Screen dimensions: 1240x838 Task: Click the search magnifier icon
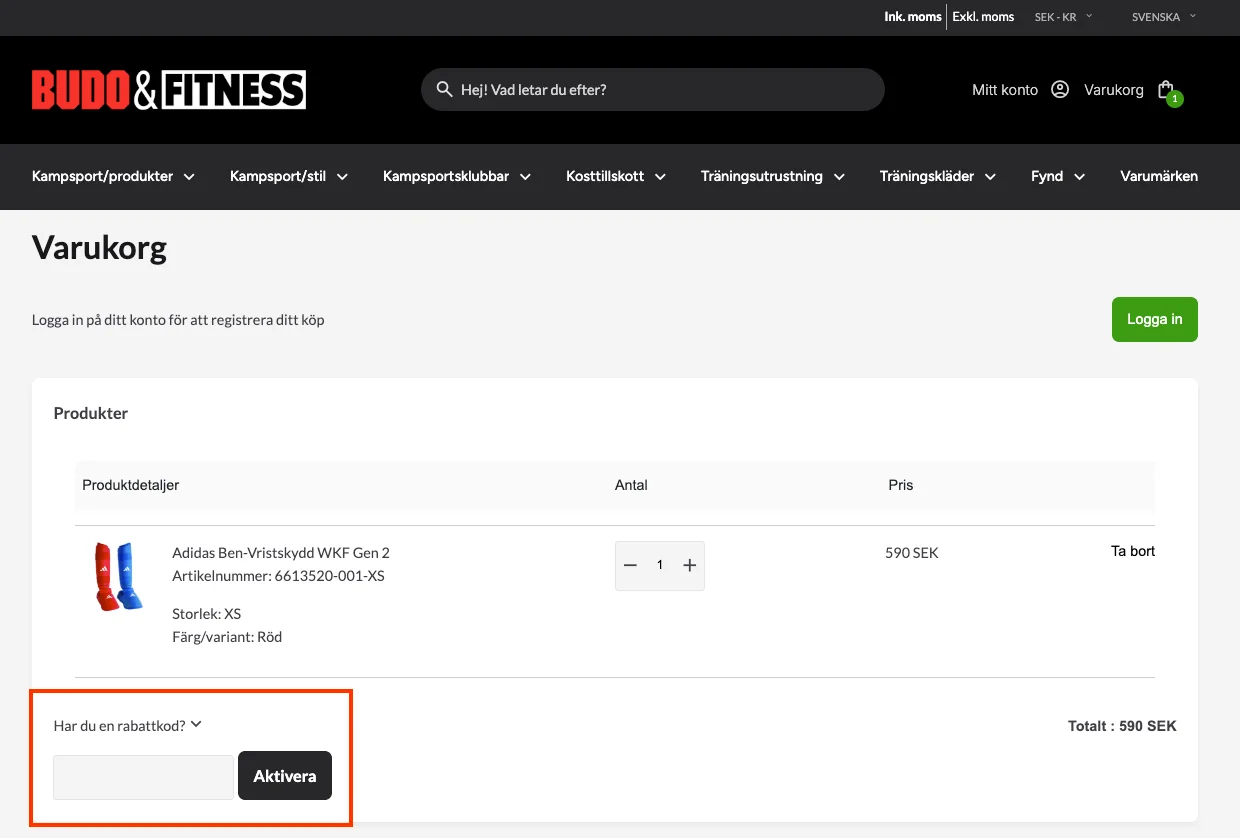tap(444, 90)
